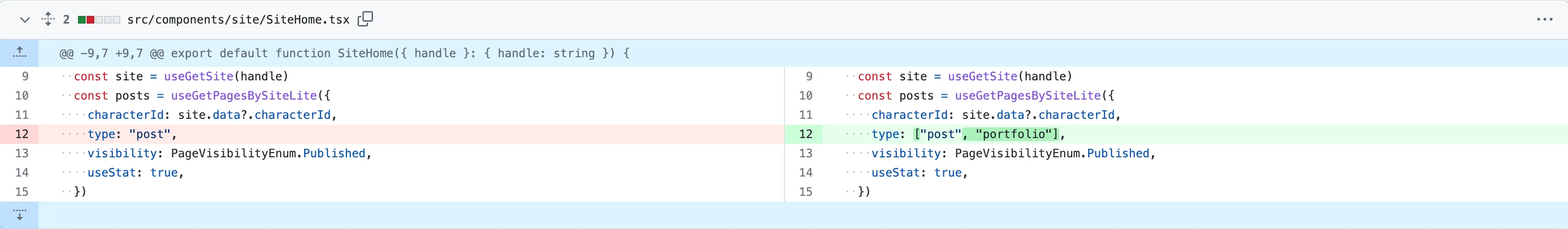Click the expand all lines icon
Image resolution: width=1568 pixels, height=229 pixels.
coord(48,20)
